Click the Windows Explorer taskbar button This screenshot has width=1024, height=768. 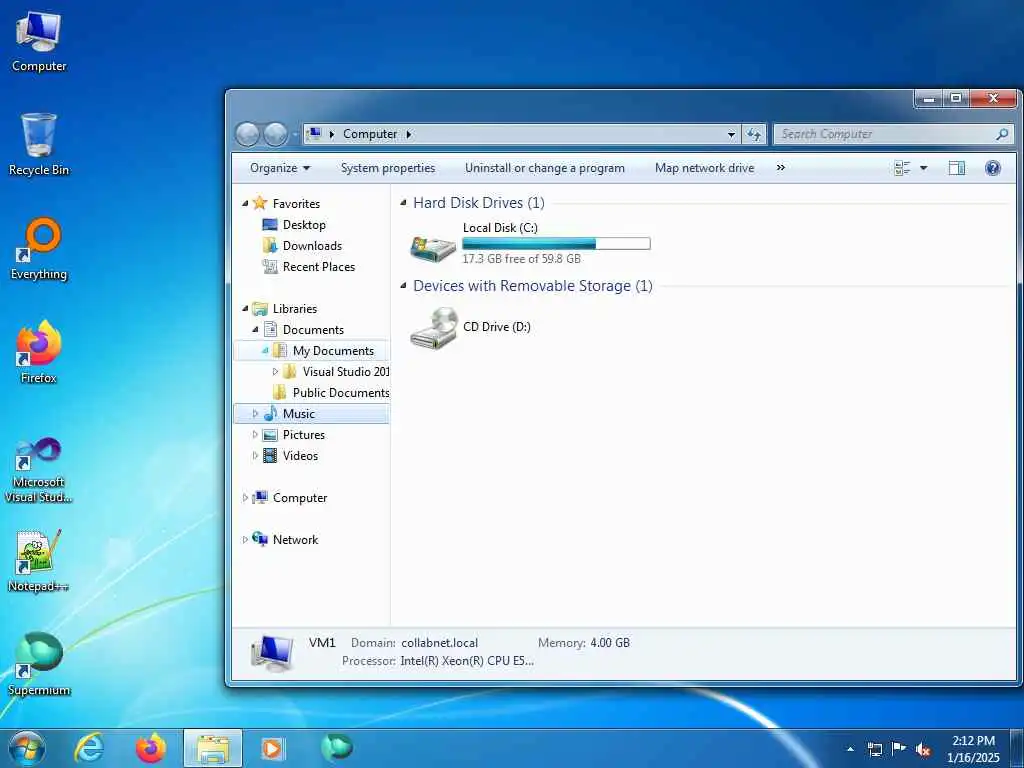(x=213, y=748)
